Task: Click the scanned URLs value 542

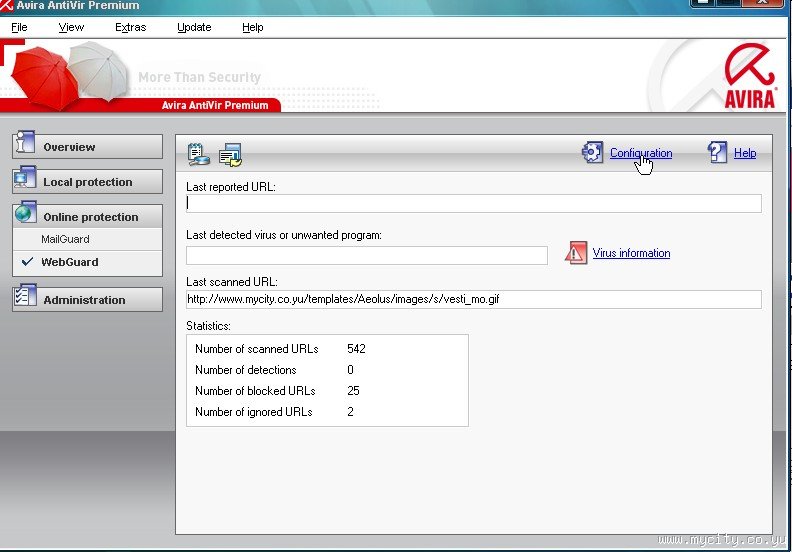Action: tap(357, 349)
